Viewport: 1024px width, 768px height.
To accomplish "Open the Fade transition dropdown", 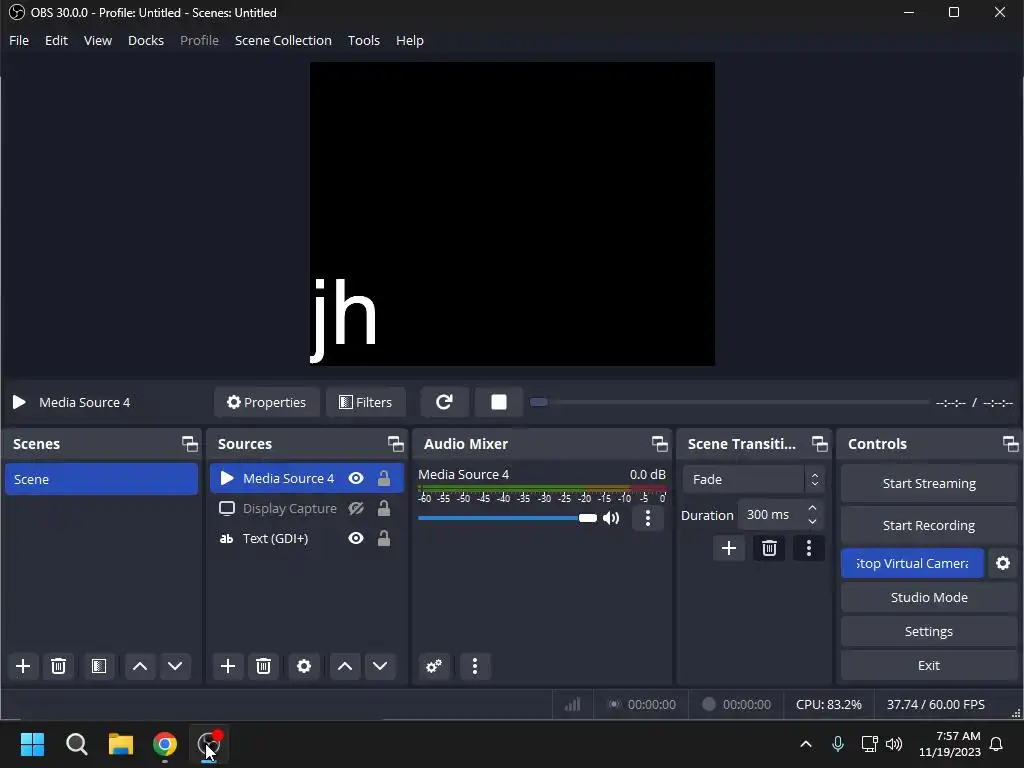I will click(754, 479).
